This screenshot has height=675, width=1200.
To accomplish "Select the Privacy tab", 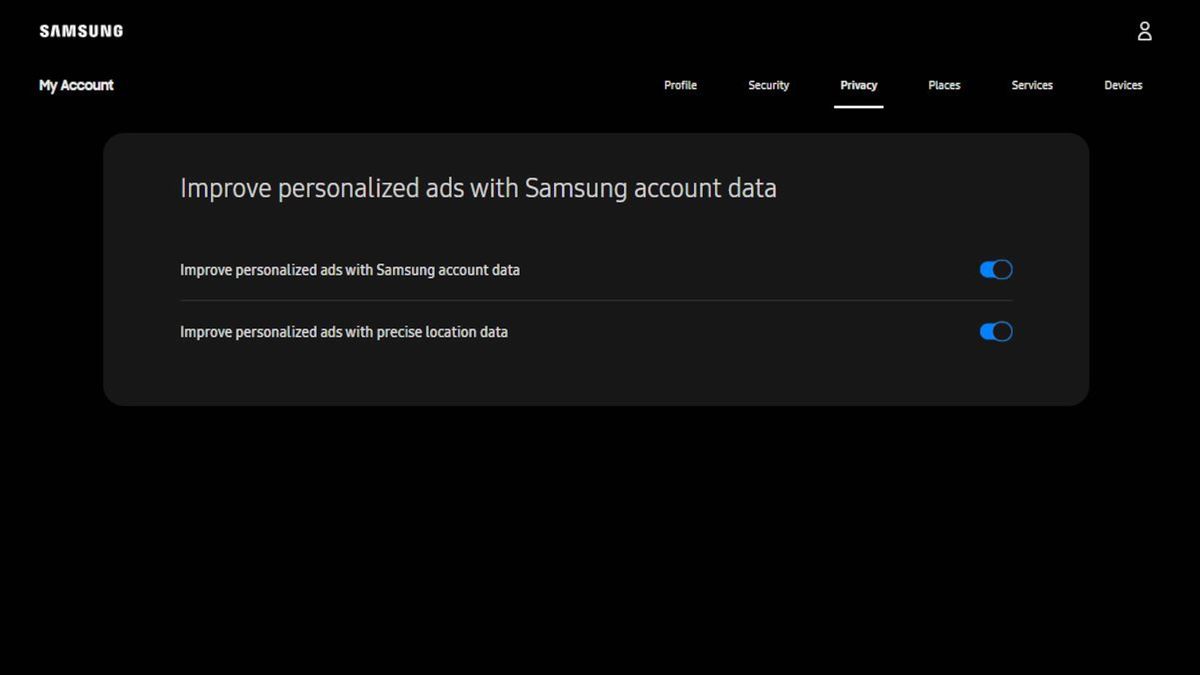I will [858, 85].
